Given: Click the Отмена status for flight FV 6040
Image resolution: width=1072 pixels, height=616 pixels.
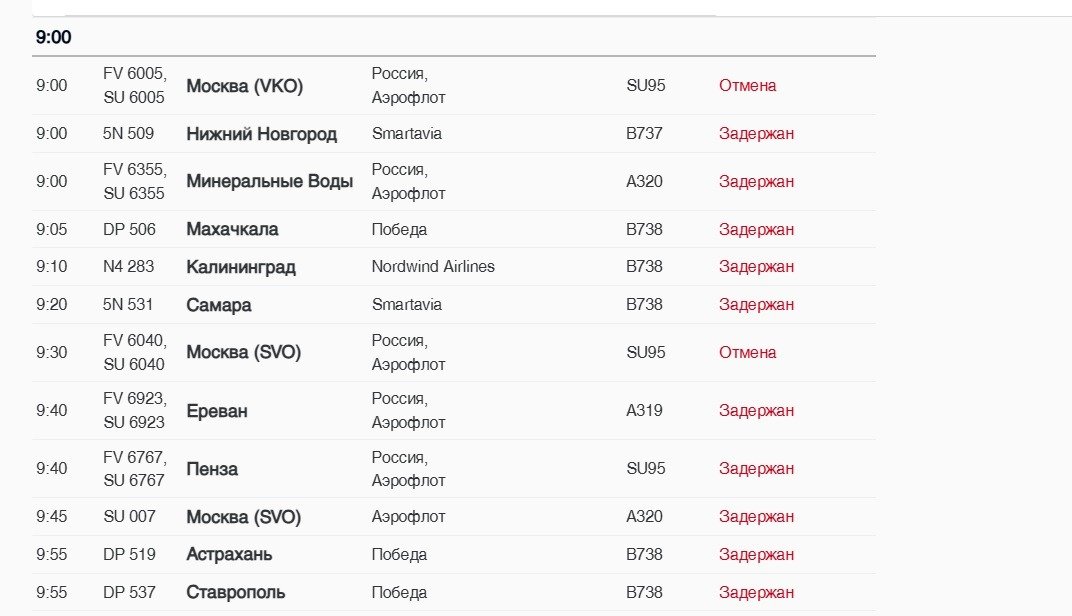Looking at the screenshot, I should coord(747,353).
